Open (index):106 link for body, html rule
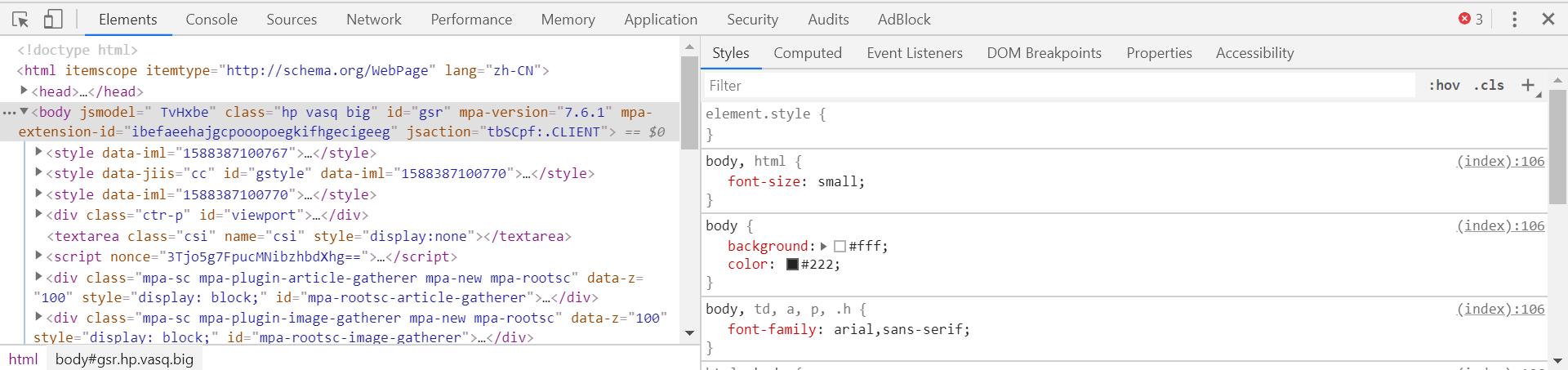 pyautogui.click(x=1500, y=161)
